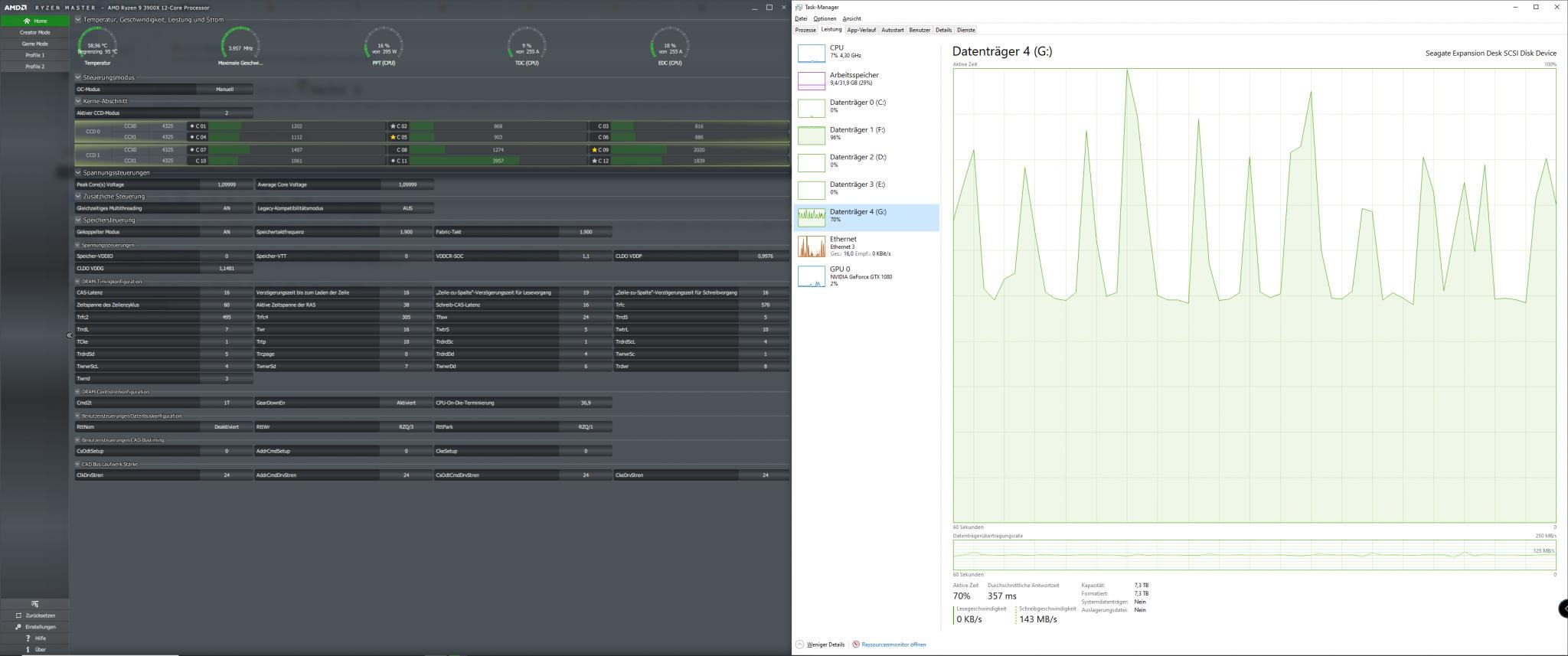
Task: Open the Ansicht menu in Task-Manager
Action: tap(851, 18)
